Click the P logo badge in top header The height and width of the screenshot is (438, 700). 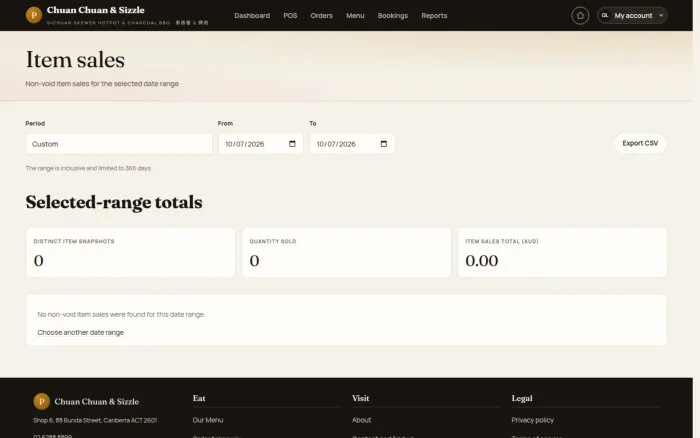(x=34, y=15)
